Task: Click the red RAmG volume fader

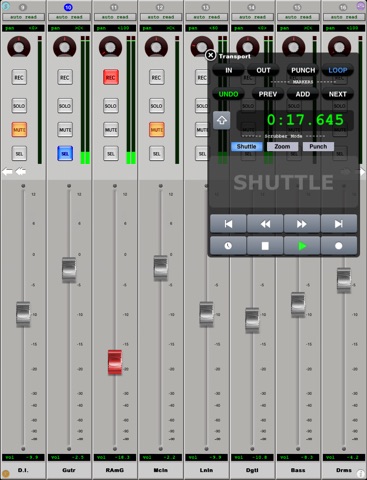Action: [115, 362]
